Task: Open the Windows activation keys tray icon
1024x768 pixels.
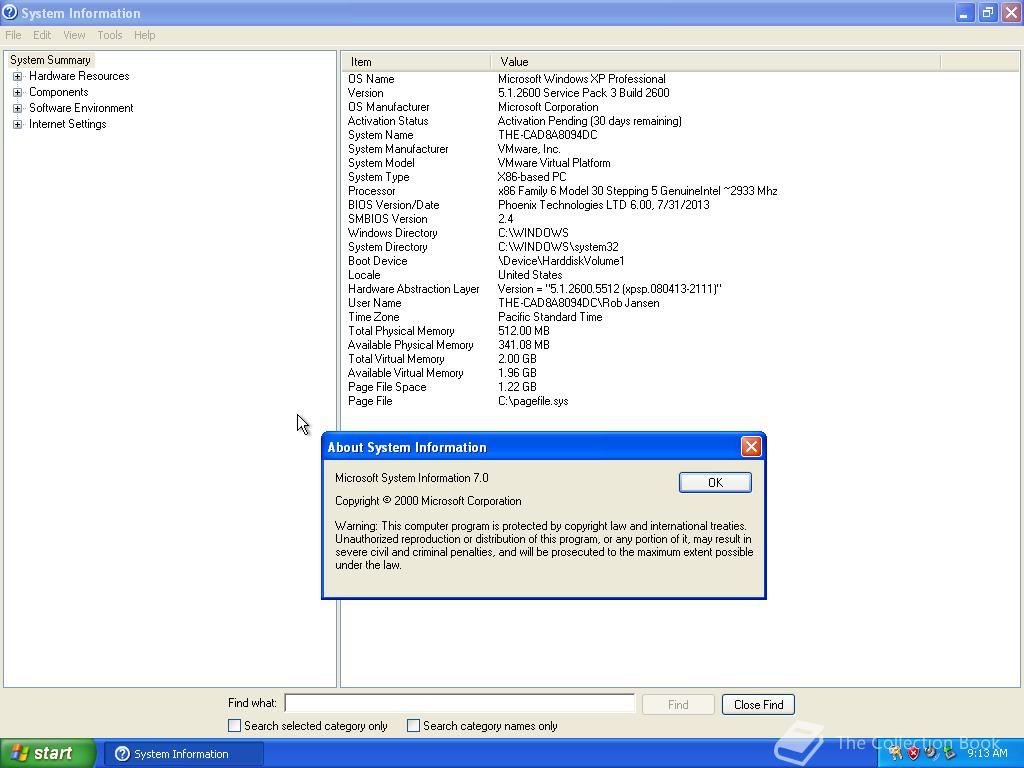Action: pos(896,753)
